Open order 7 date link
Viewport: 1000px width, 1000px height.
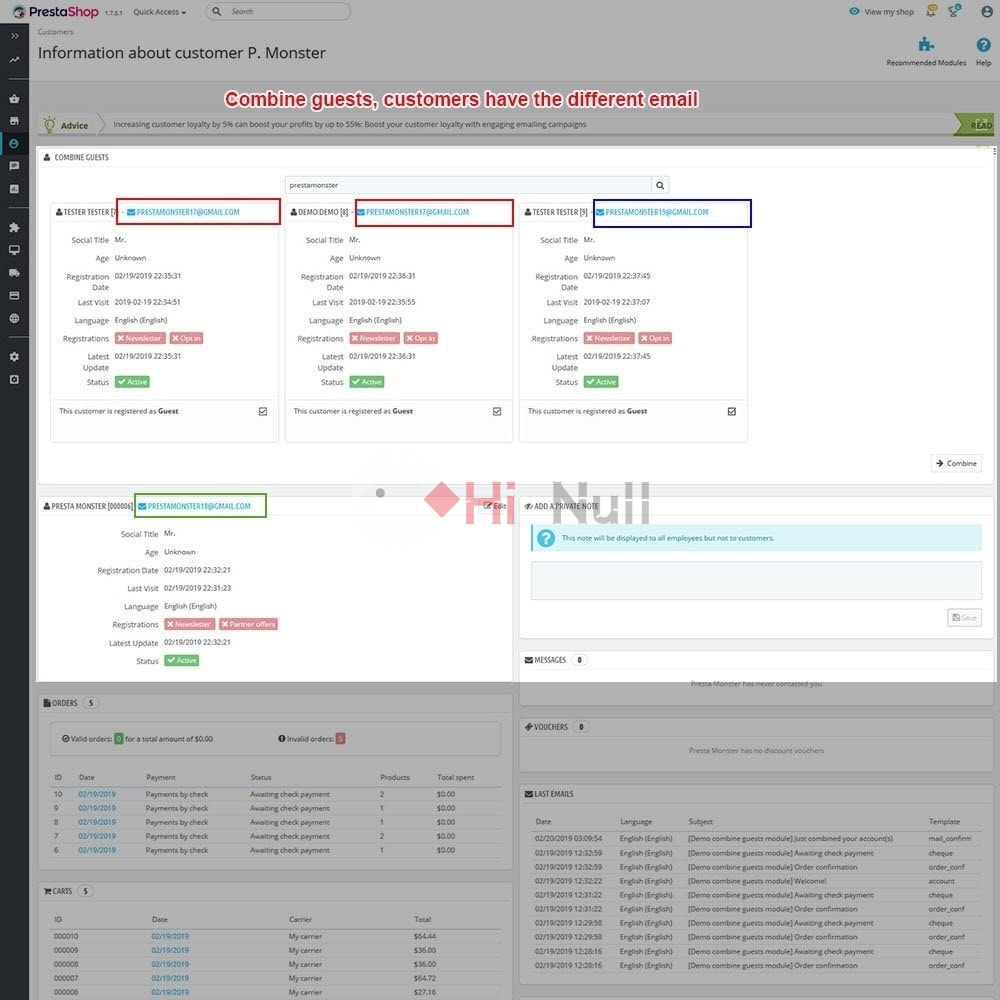tap(97, 837)
